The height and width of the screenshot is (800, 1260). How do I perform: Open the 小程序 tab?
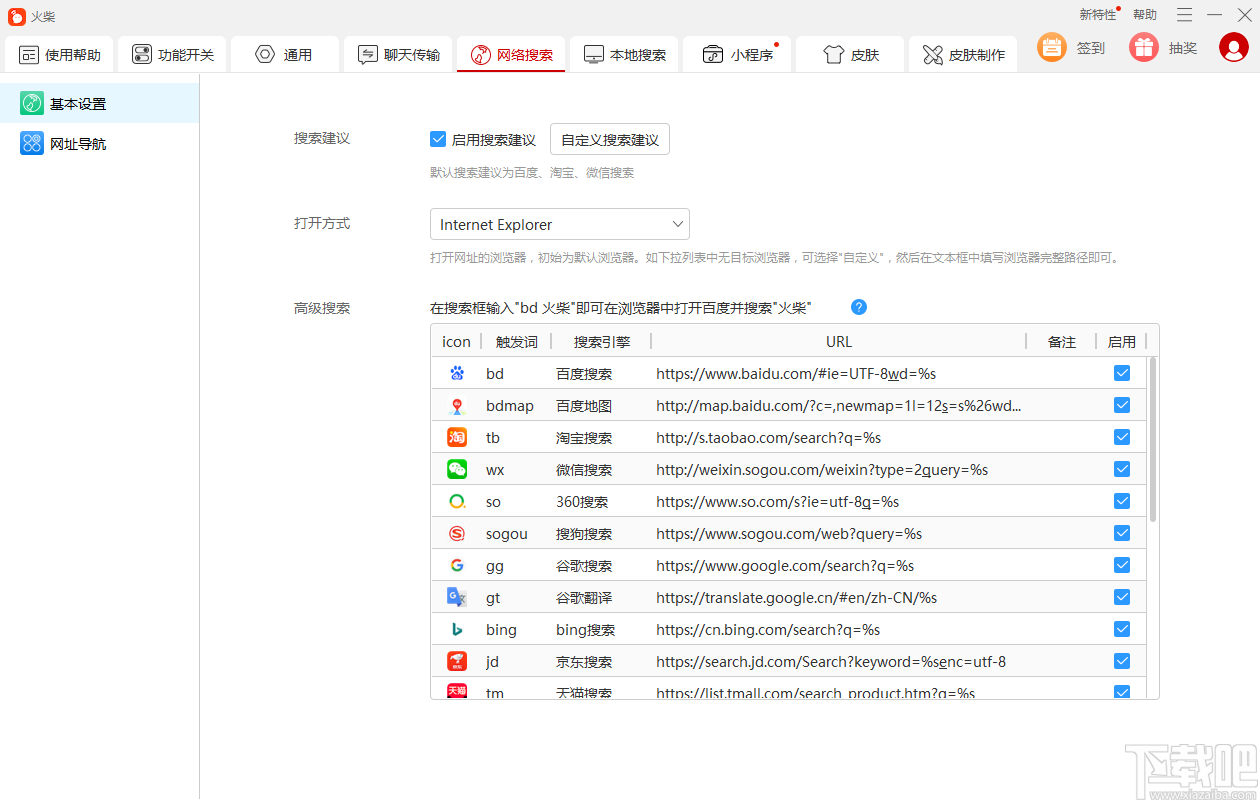738,54
